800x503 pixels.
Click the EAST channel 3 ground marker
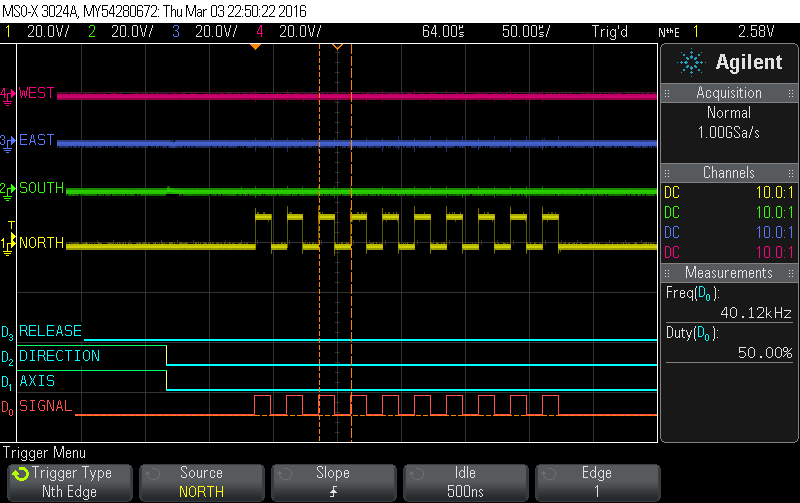(8, 141)
